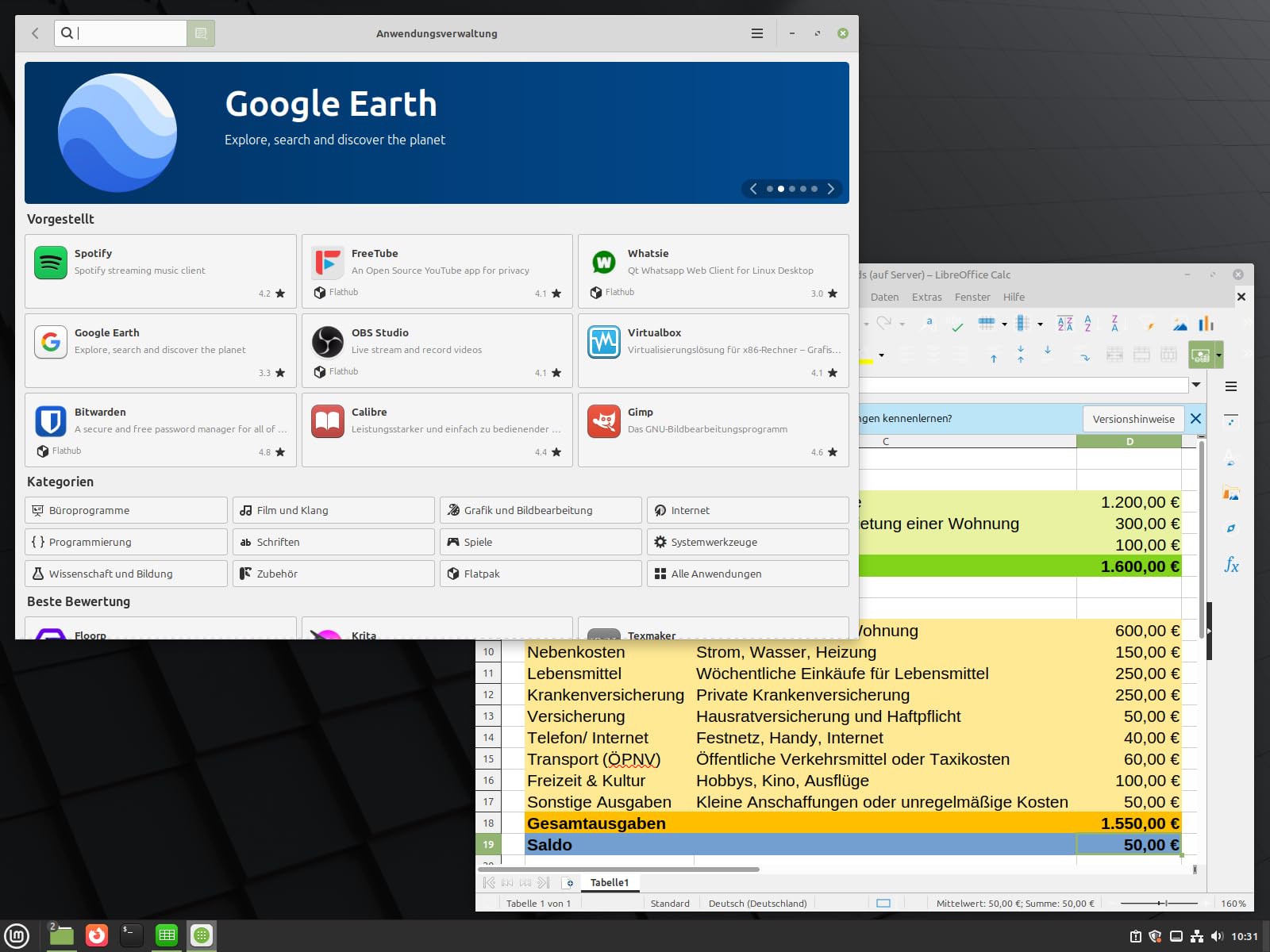Launch Firefox from the taskbar
The height and width of the screenshot is (952, 1270).
click(97, 936)
